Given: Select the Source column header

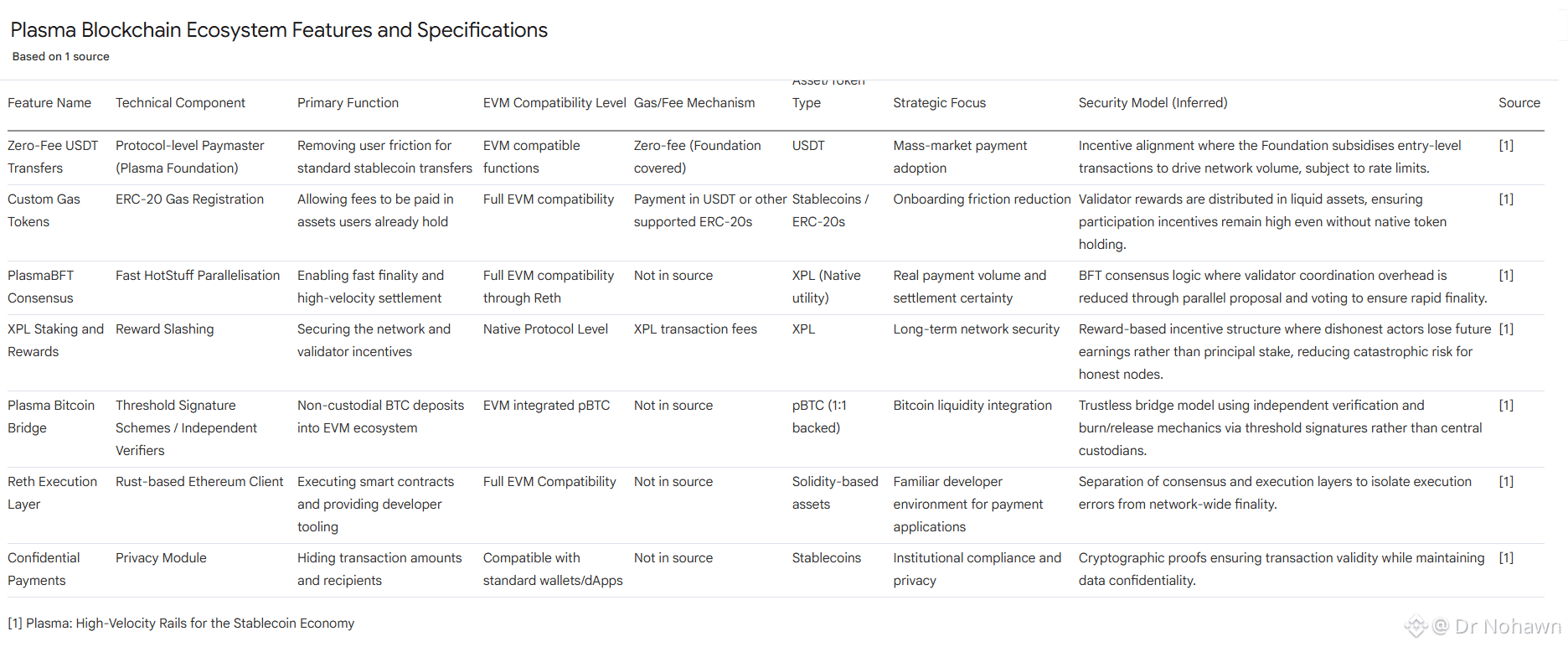Looking at the screenshot, I should pyautogui.click(x=1519, y=102).
